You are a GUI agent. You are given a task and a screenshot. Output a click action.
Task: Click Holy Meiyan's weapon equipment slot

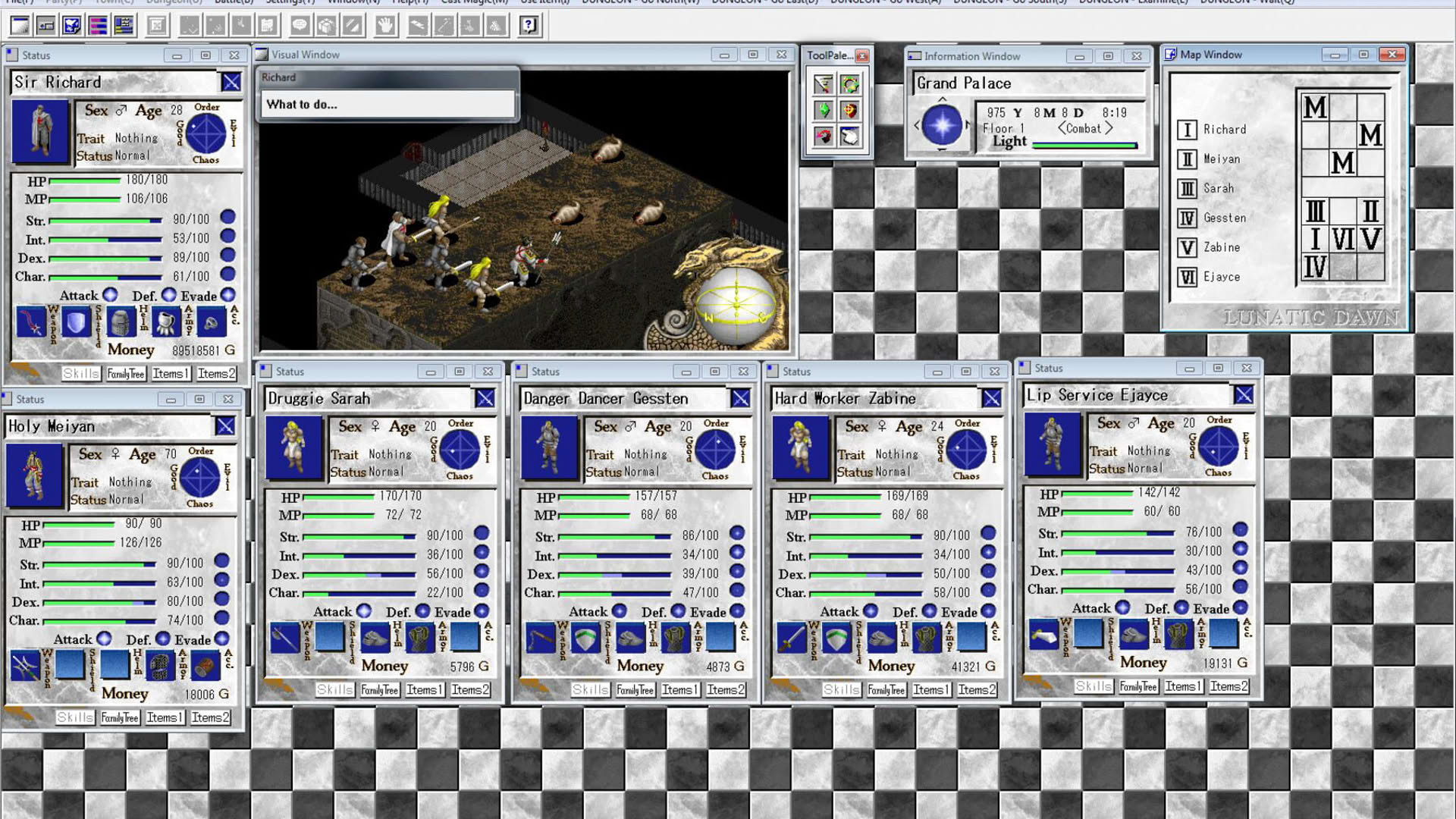point(25,666)
